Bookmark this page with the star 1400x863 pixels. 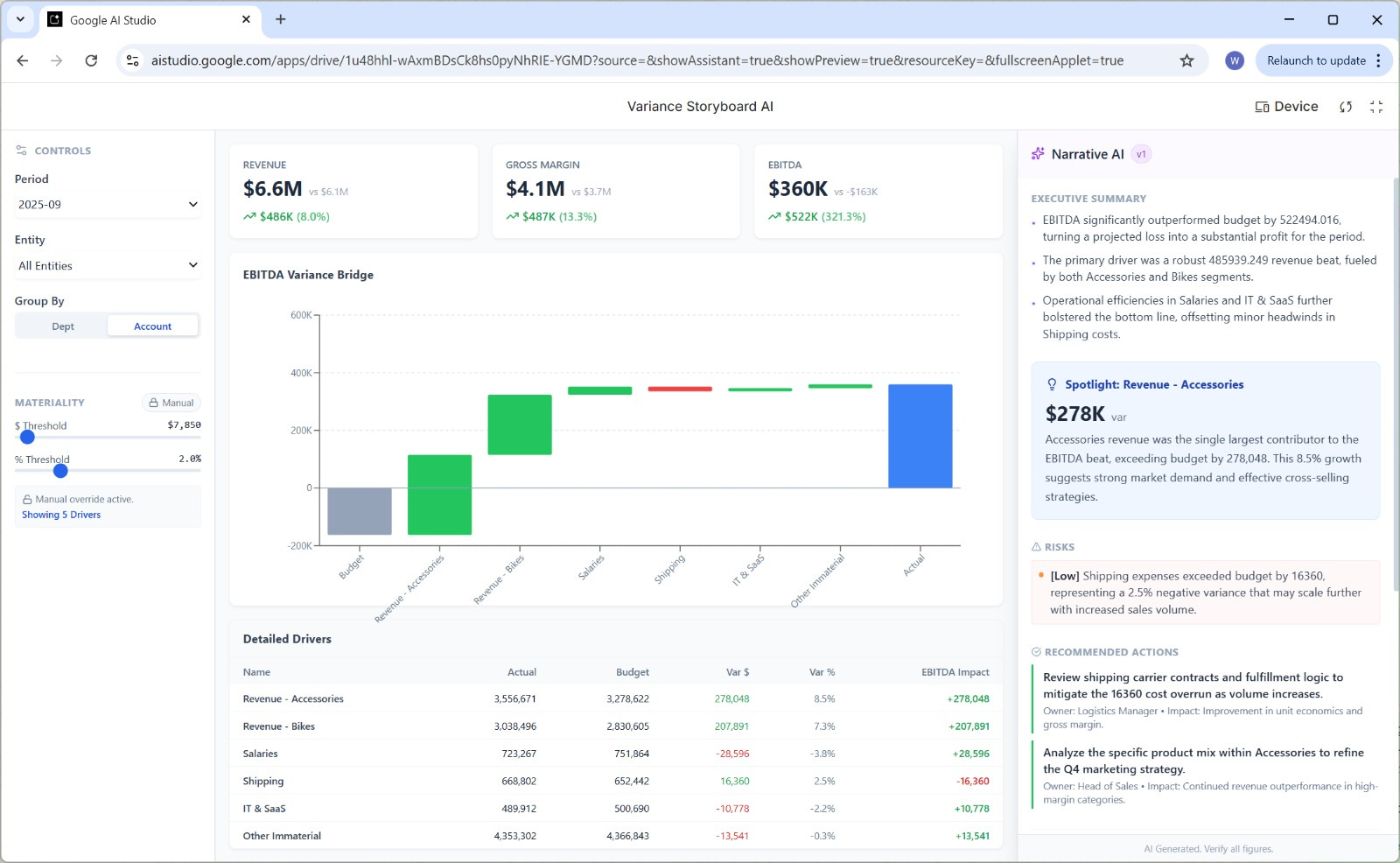1186,60
